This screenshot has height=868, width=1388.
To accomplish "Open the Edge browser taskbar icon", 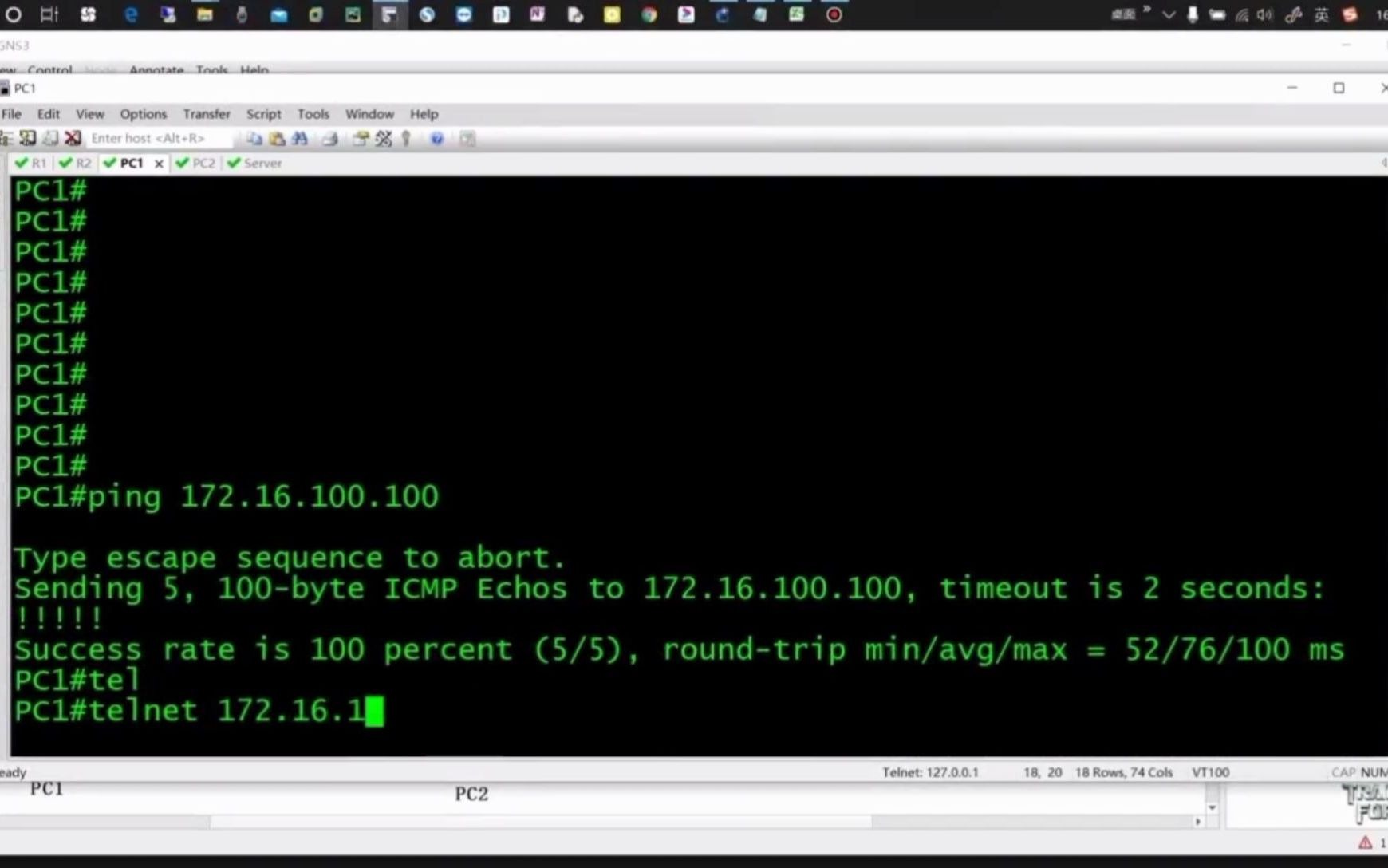I will coord(131,14).
